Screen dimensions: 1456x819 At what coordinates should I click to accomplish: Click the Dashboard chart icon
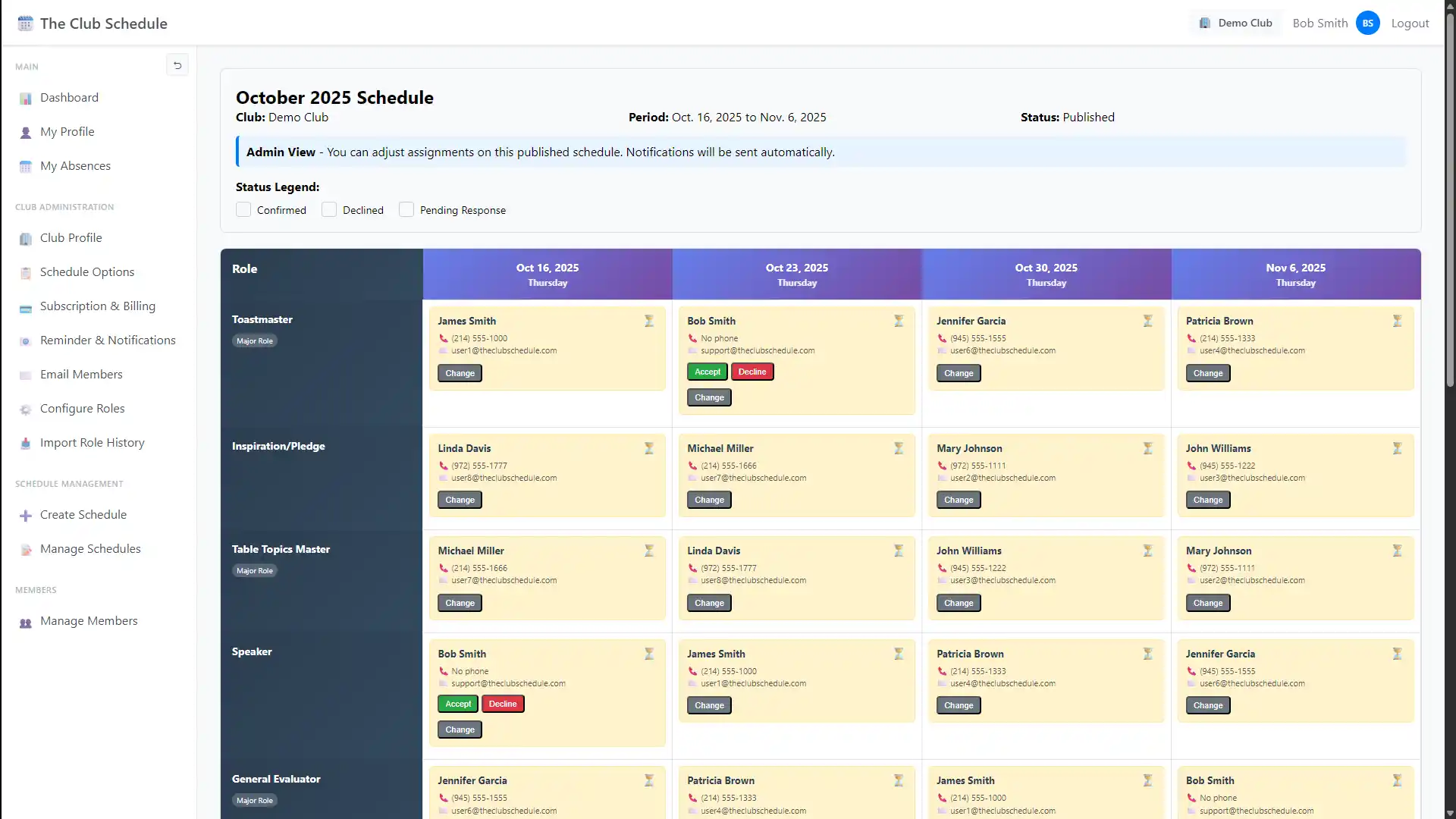click(x=26, y=99)
